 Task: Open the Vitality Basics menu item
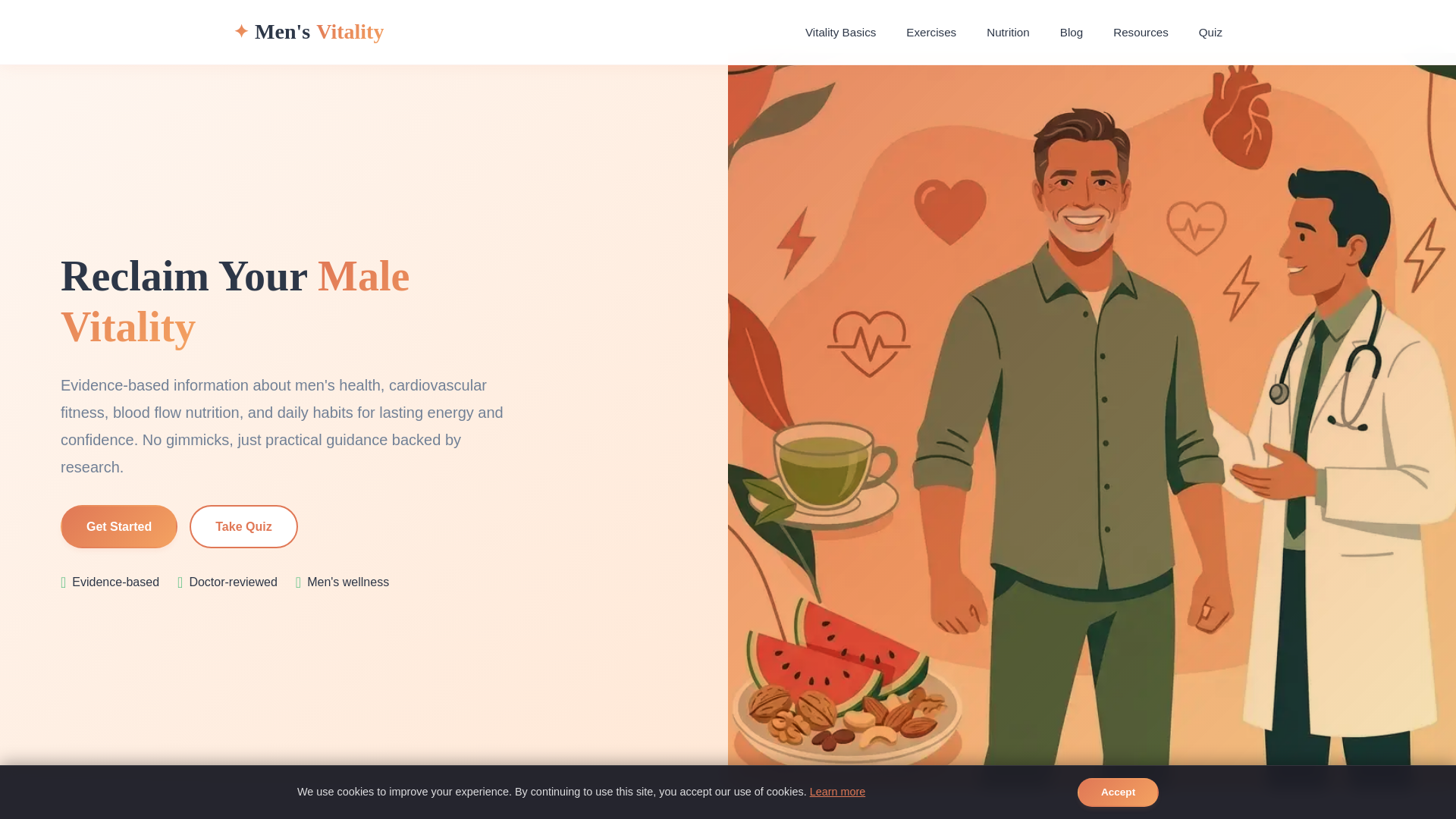click(x=840, y=33)
